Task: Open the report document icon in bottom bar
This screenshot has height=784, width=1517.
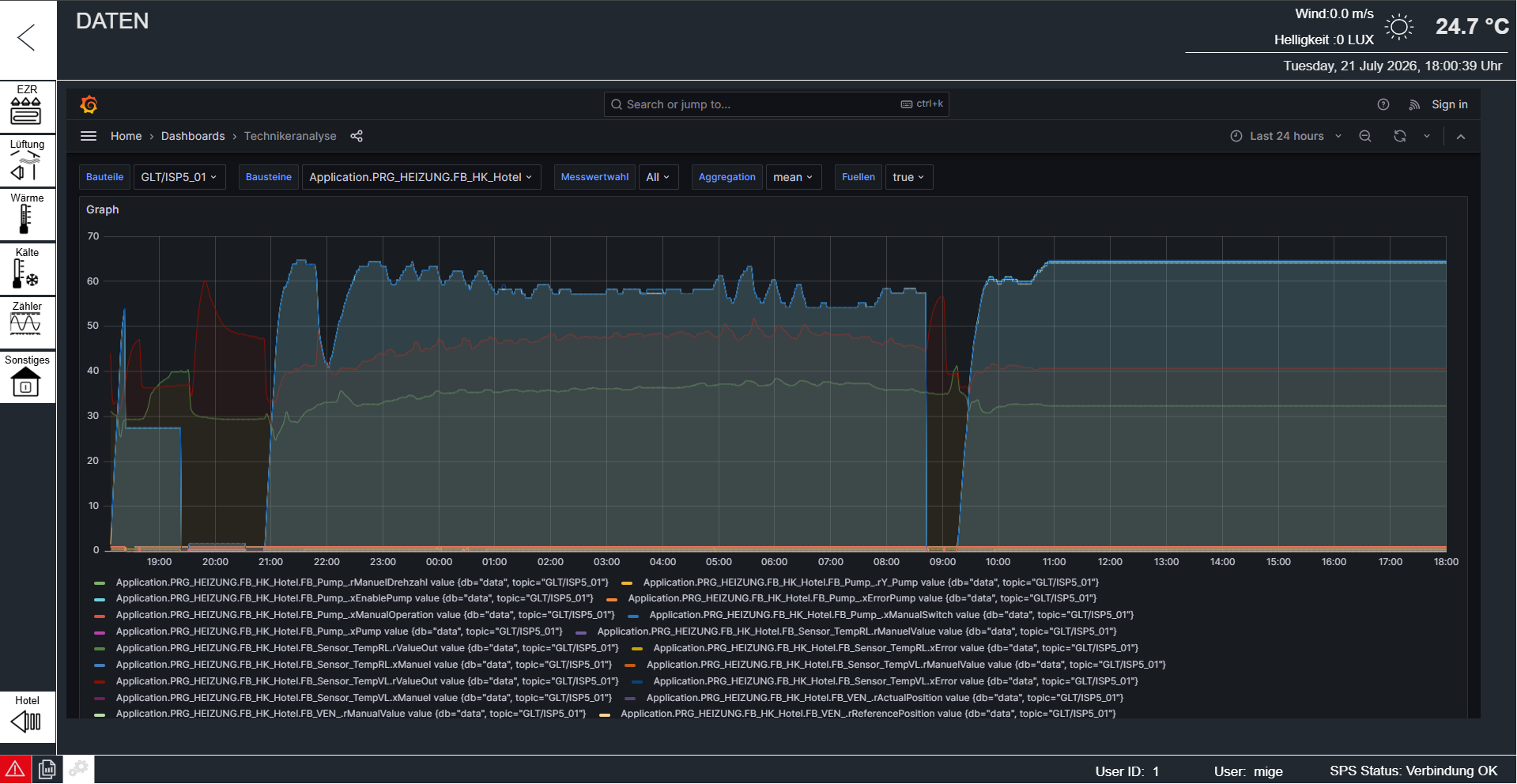Action: point(47,769)
